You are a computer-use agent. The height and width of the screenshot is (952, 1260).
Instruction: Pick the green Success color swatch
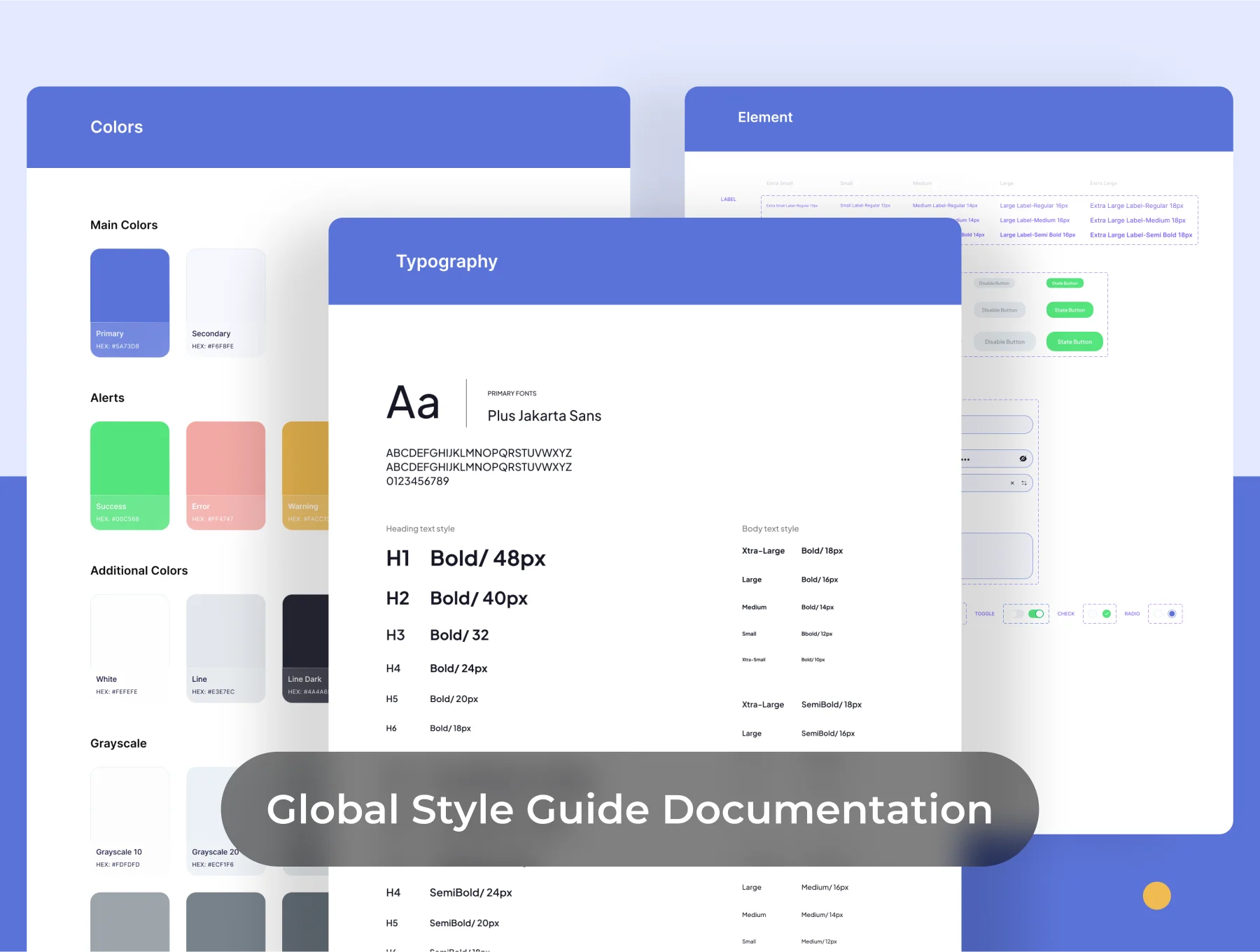click(129, 475)
